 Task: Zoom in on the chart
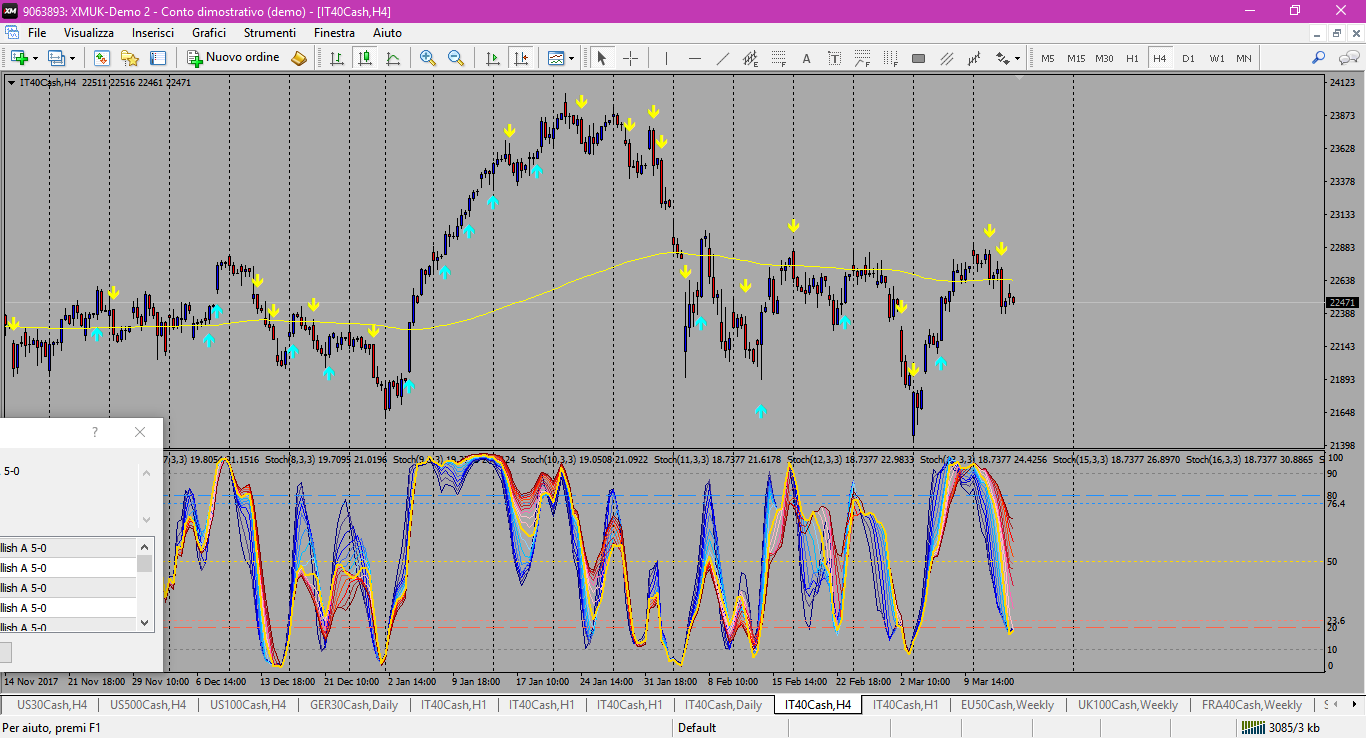point(428,58)
